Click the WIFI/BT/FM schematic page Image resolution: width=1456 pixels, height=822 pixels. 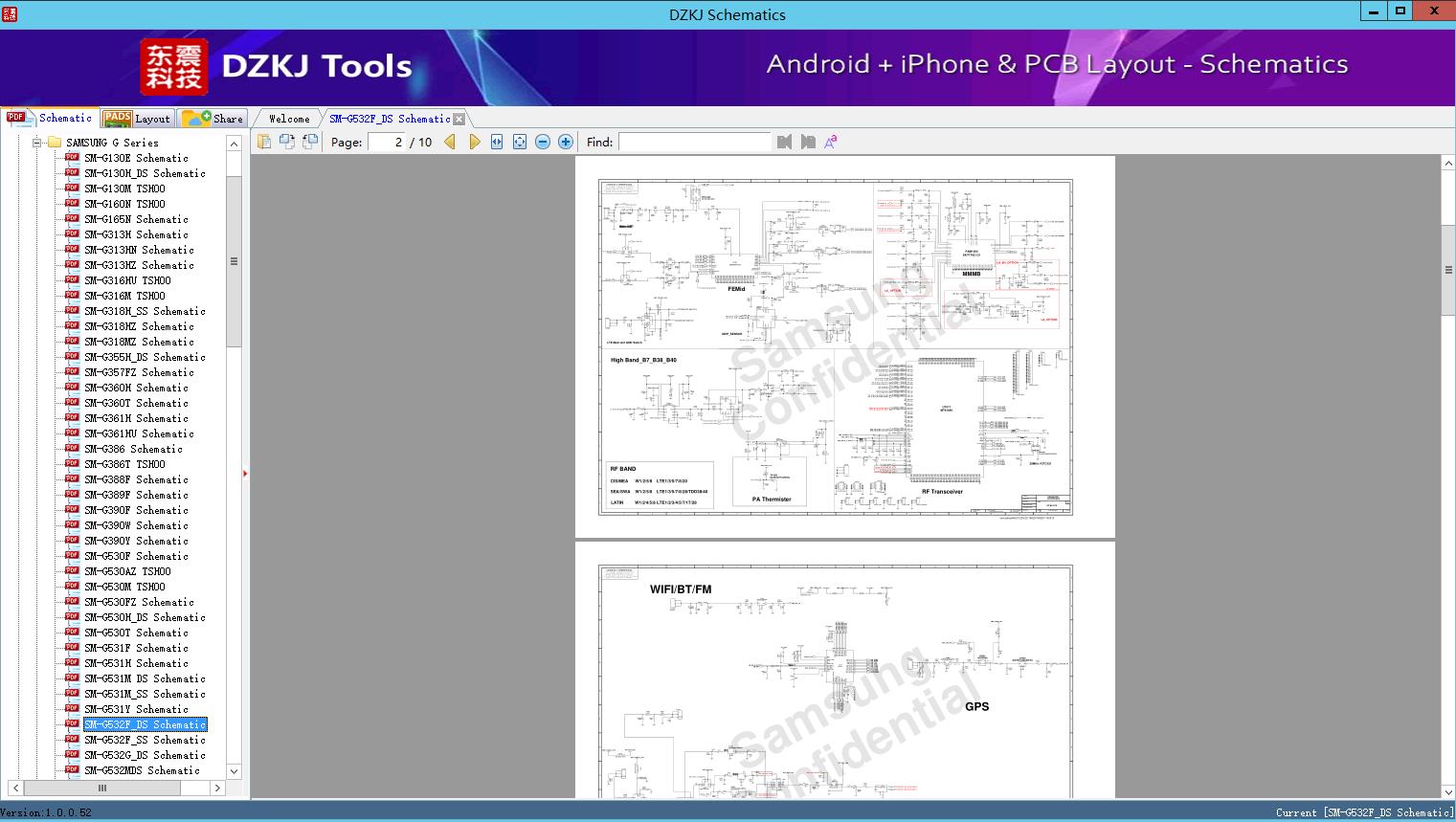845,670
